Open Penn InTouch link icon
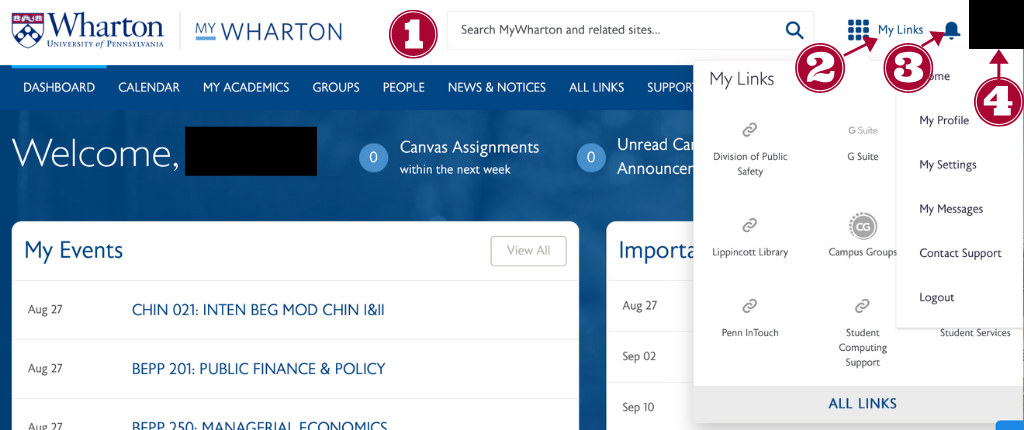Image resolution: width=1024 pixels, height=430 pixels. coord(750,306)
